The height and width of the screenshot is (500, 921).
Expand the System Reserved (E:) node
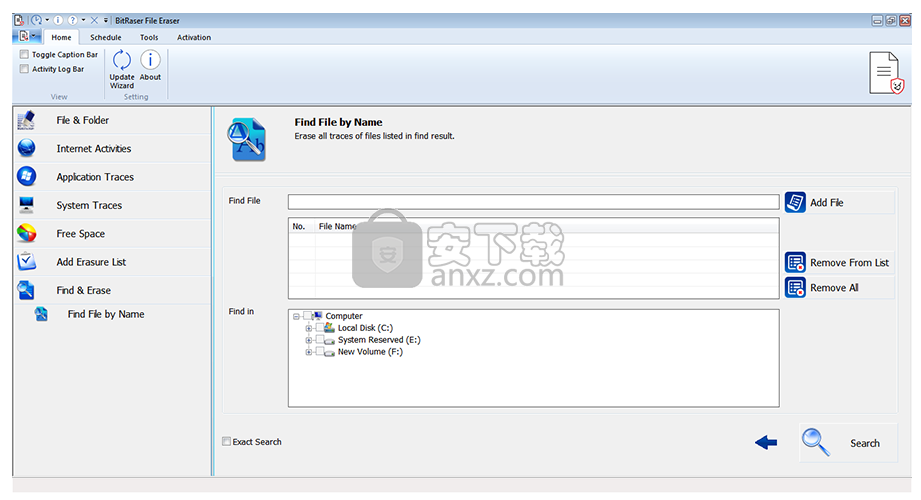(x=308, y=340)
